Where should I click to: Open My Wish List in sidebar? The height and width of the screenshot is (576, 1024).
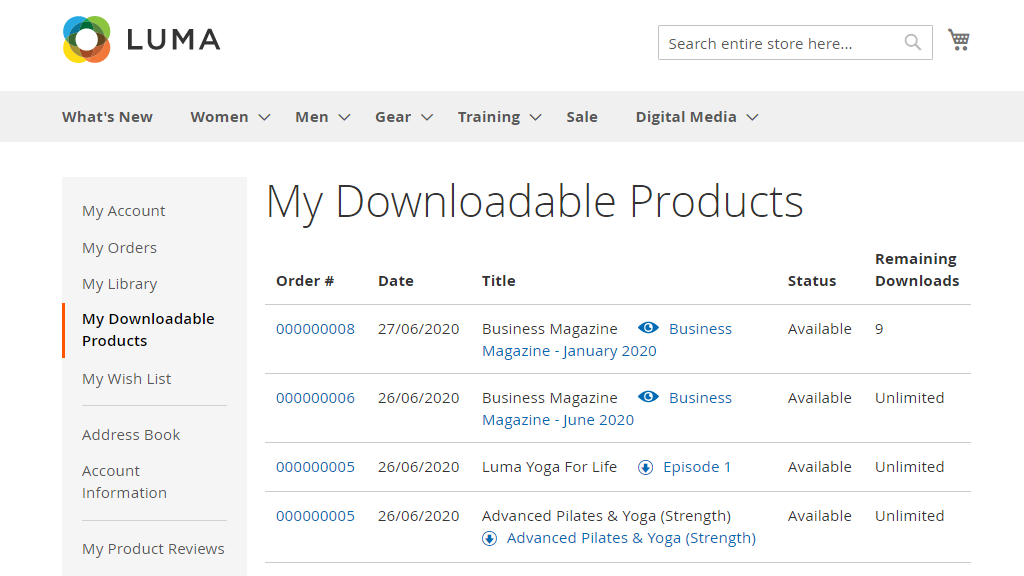pos(126,379)
